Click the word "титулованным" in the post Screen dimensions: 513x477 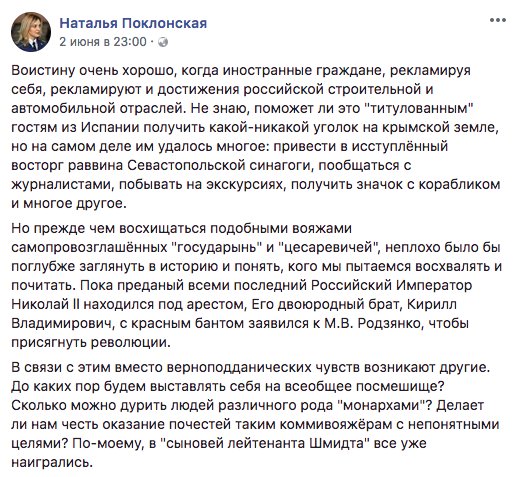pos(420,109)
